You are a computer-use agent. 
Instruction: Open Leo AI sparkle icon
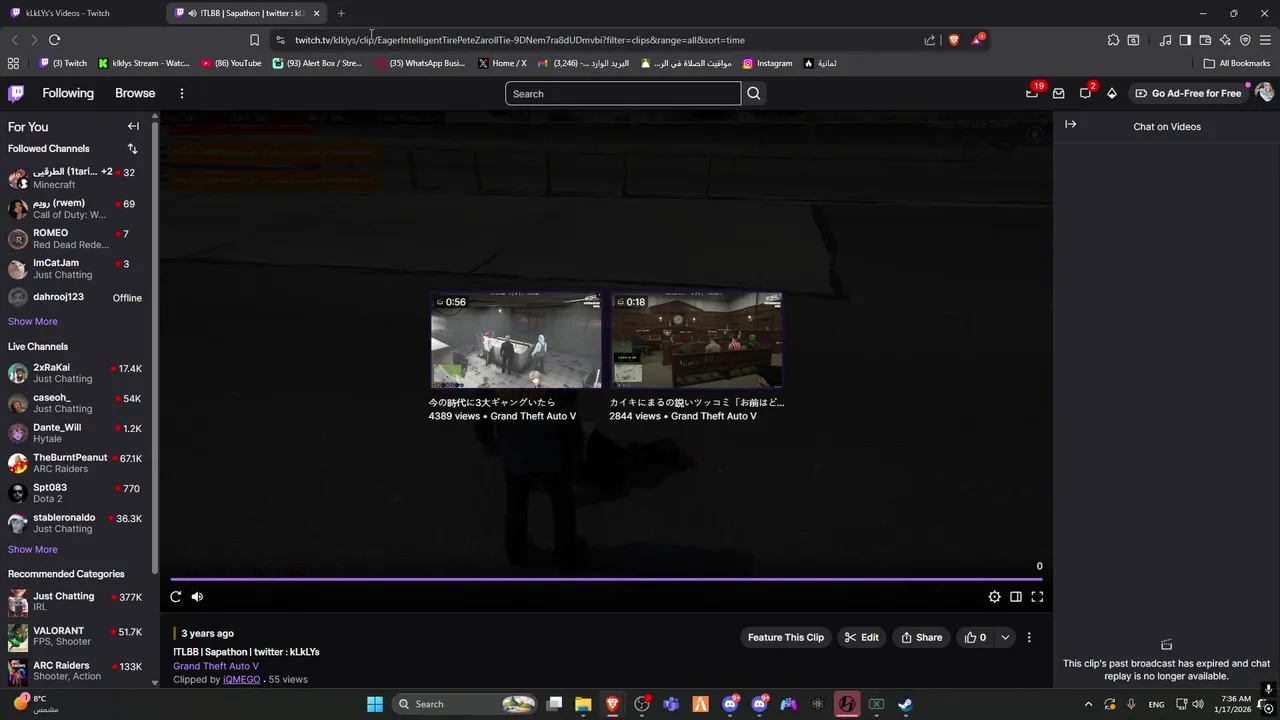(1225, 40)
